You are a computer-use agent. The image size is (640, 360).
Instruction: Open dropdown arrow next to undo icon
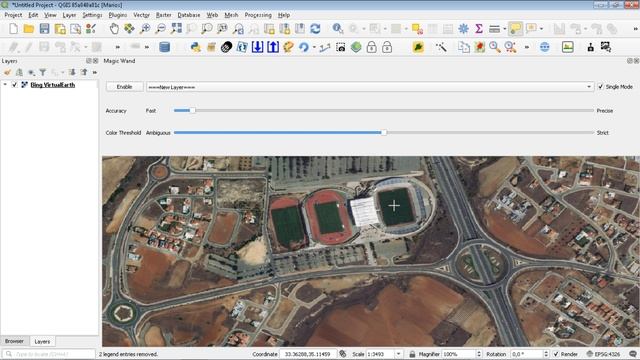point(314,47)
